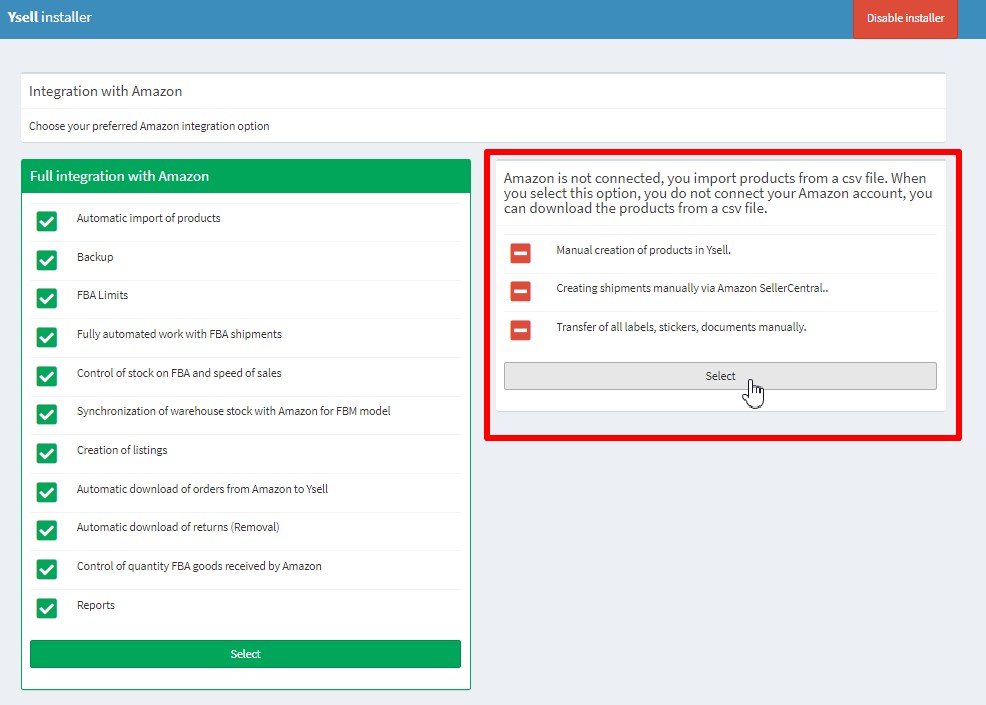
Task: Click 'Choose your preferred Amazon integration option' text
Action: (149, 126)
